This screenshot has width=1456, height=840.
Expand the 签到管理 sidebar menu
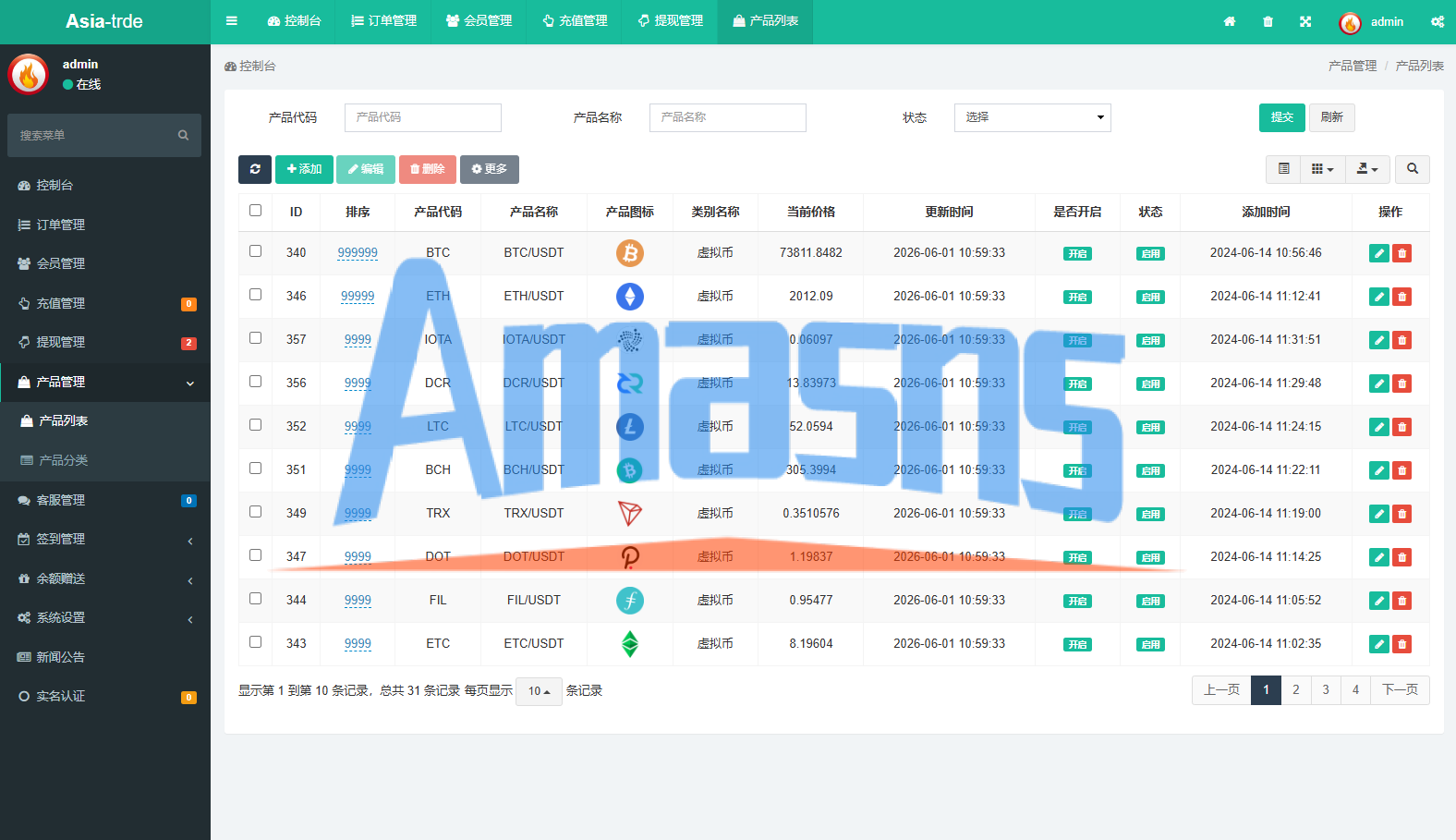(105, 540)
